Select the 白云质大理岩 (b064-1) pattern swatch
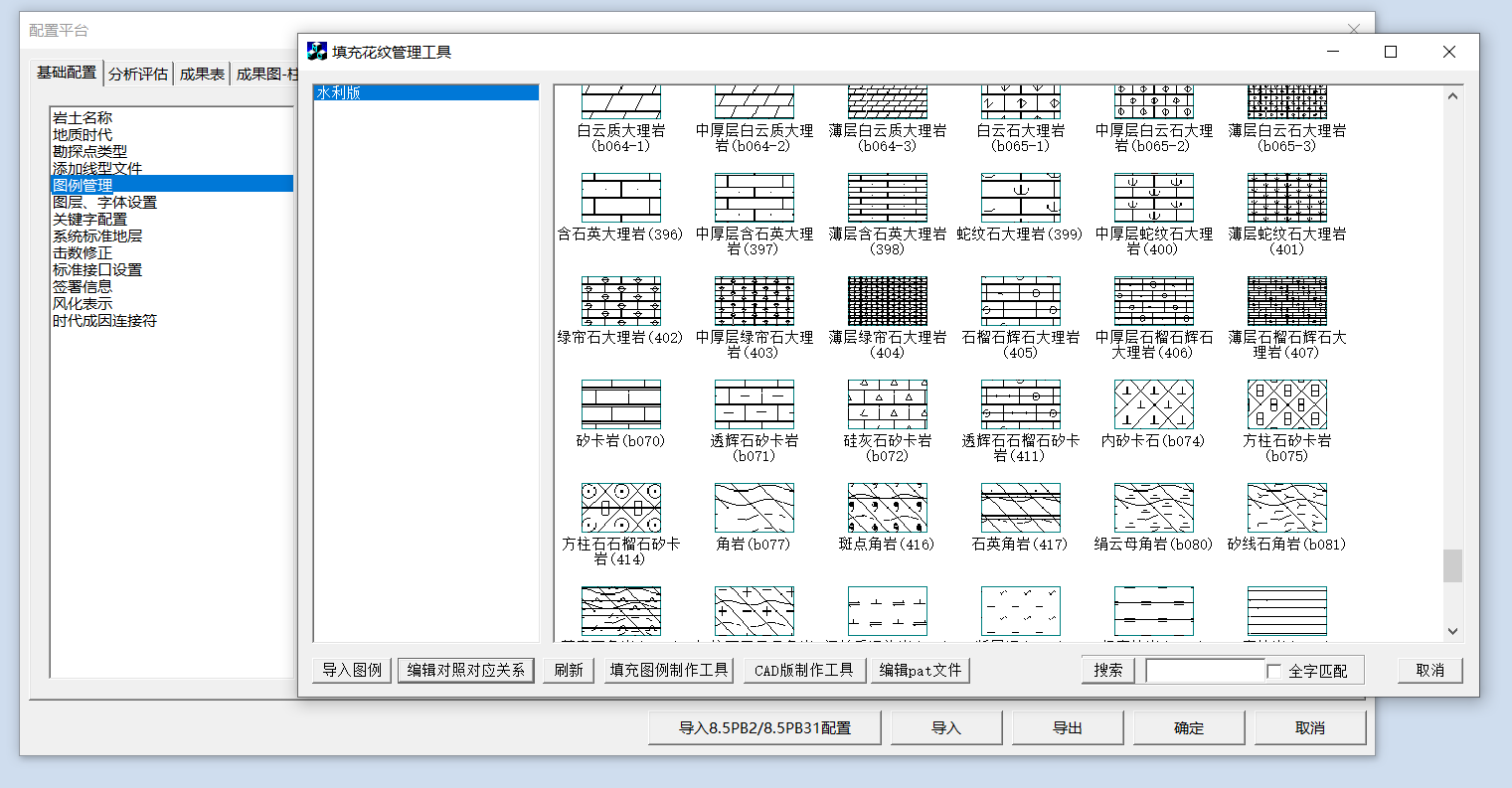1512x788 pixels. [620, 102]
